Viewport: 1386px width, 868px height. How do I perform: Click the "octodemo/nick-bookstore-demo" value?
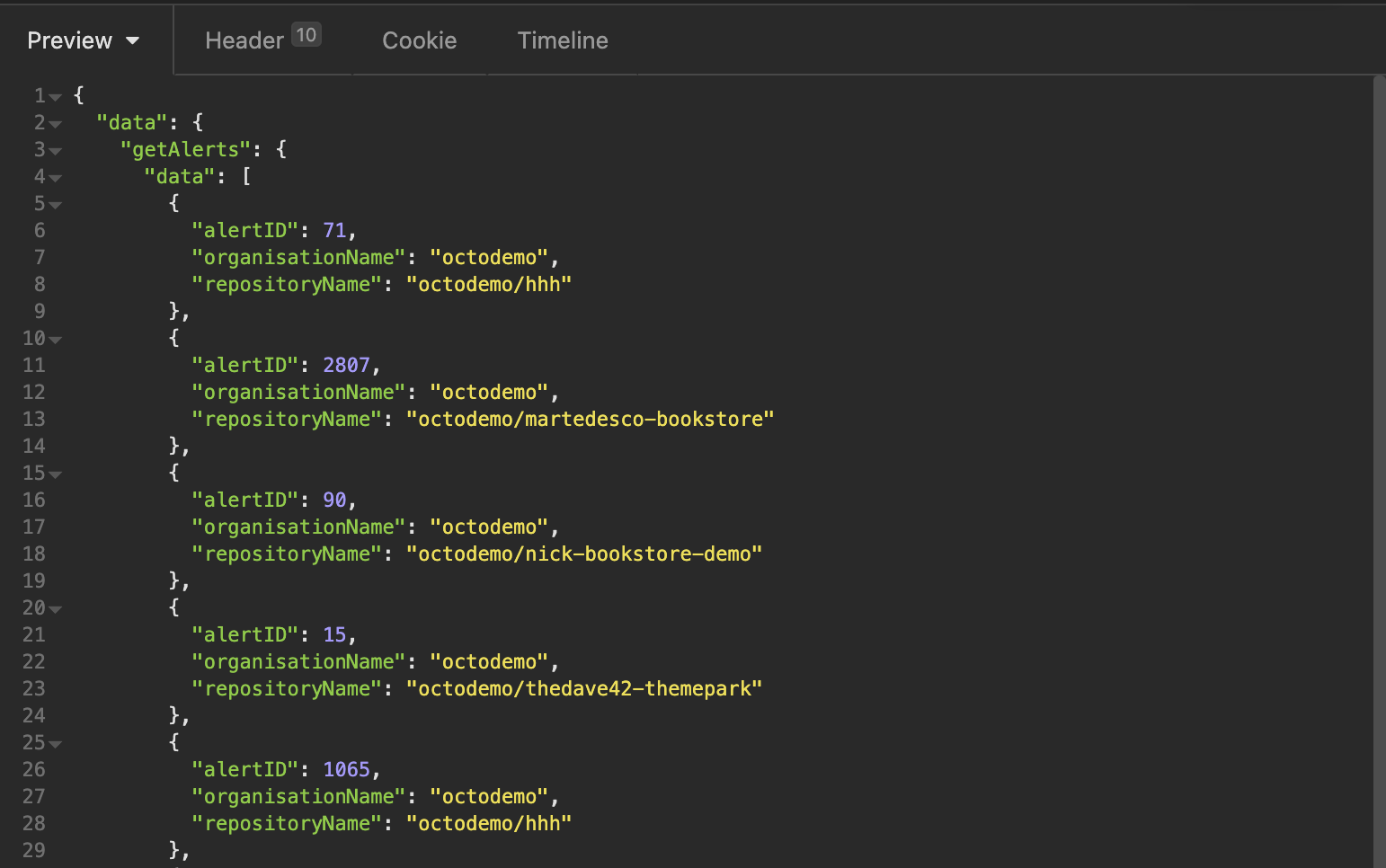[x=583, y=554]
